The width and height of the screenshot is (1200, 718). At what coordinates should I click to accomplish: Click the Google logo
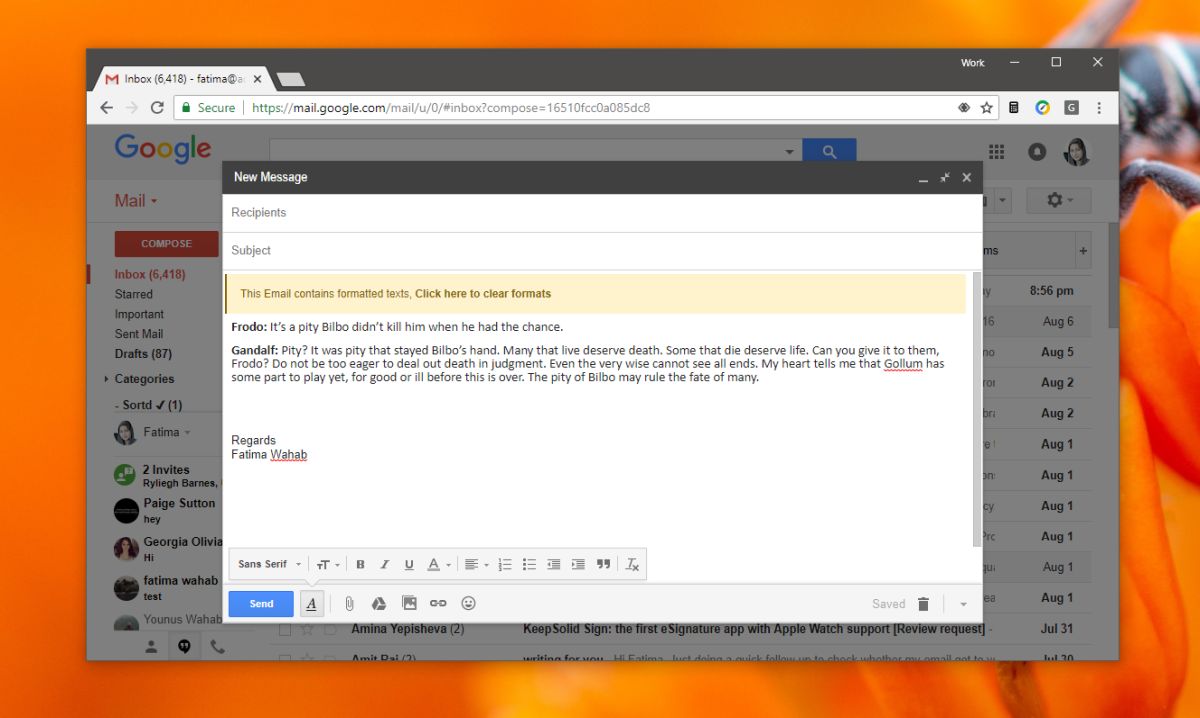(x=163, y=149)
